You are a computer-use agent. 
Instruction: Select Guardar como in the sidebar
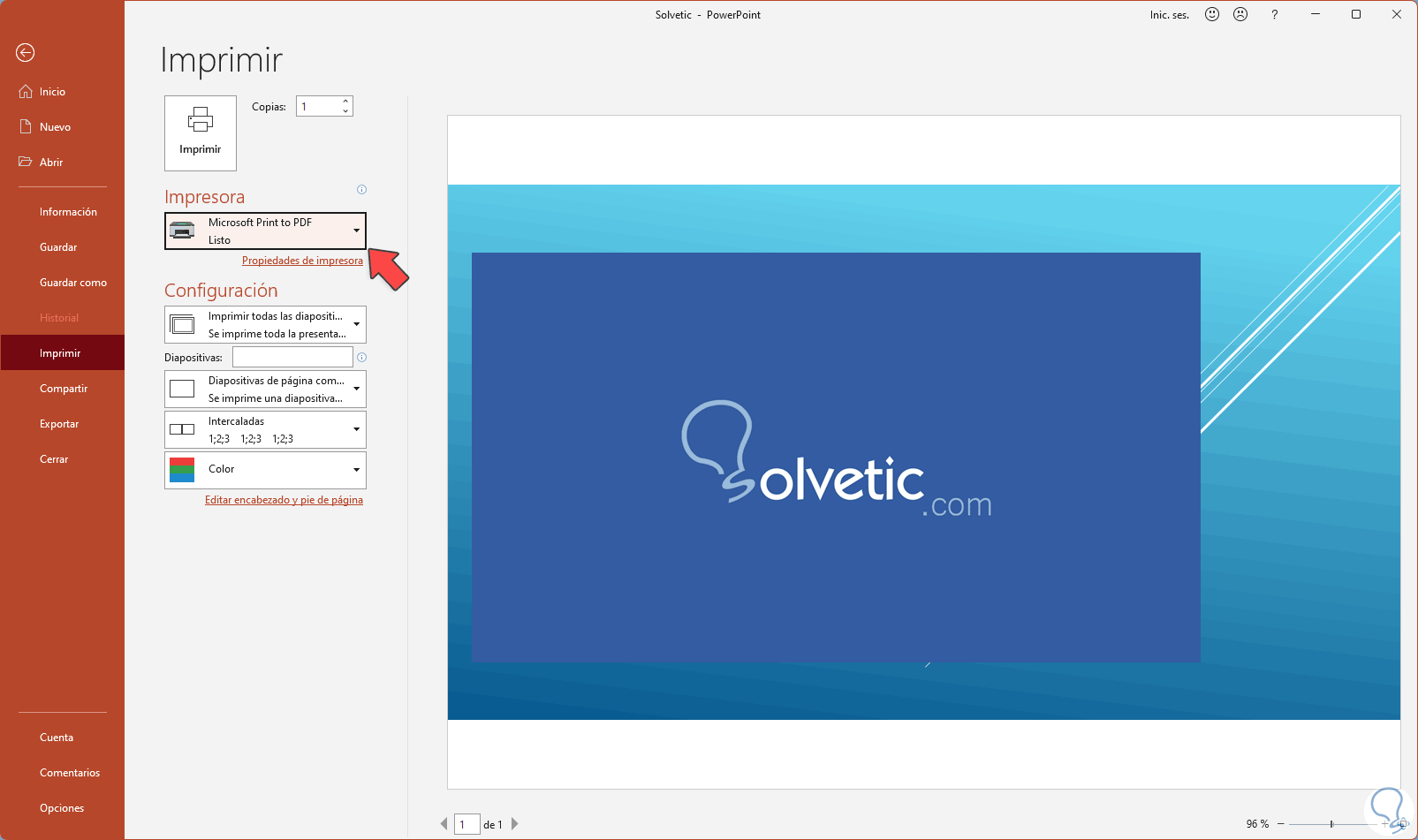pos(62,283)
